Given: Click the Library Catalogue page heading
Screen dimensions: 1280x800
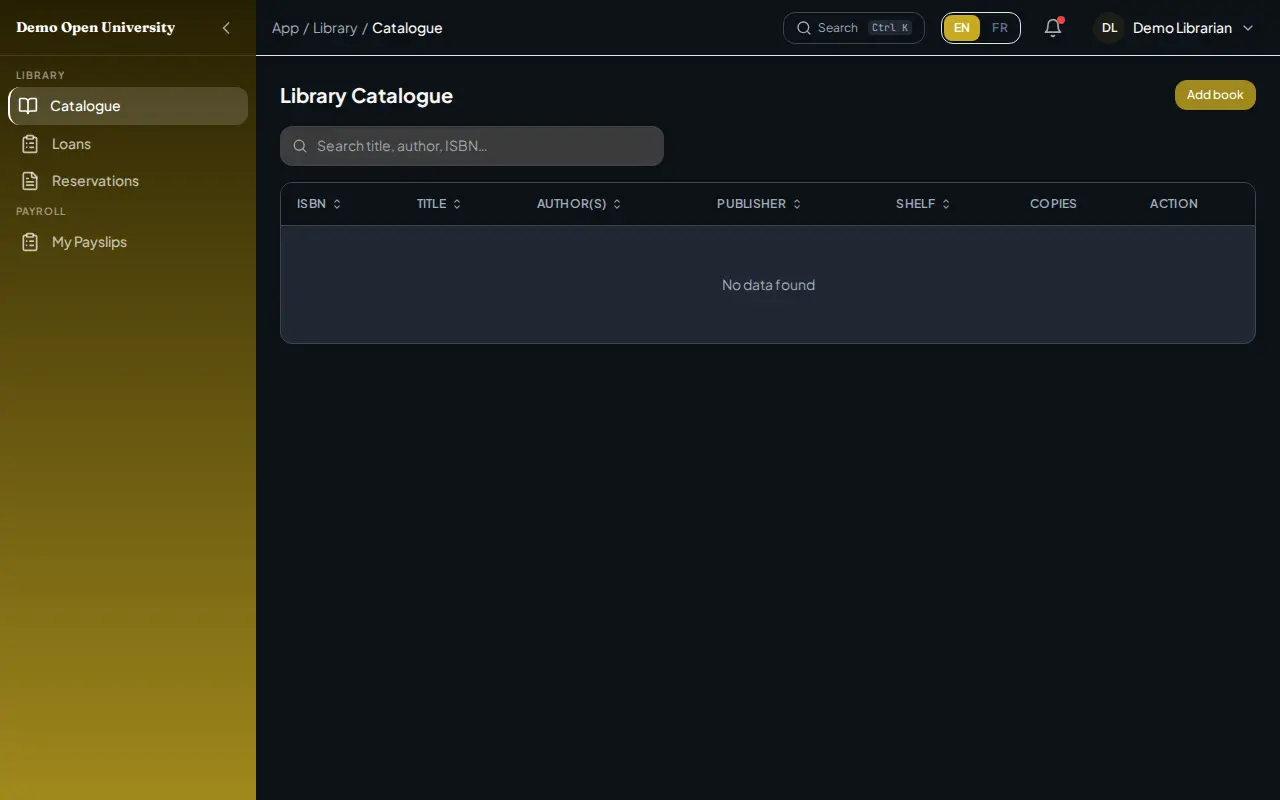Looking at the screenshot, I should (x=366, y=96).
